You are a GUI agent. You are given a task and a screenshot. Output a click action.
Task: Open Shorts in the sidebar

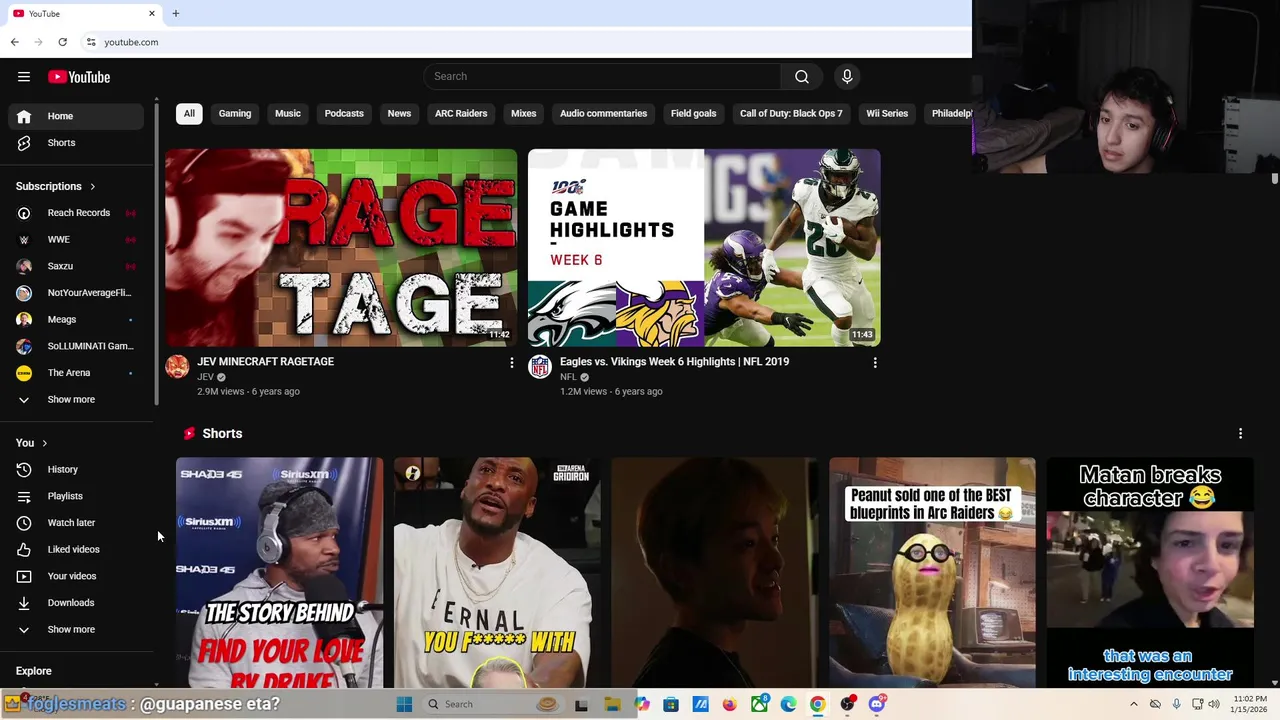pos(76,143)
